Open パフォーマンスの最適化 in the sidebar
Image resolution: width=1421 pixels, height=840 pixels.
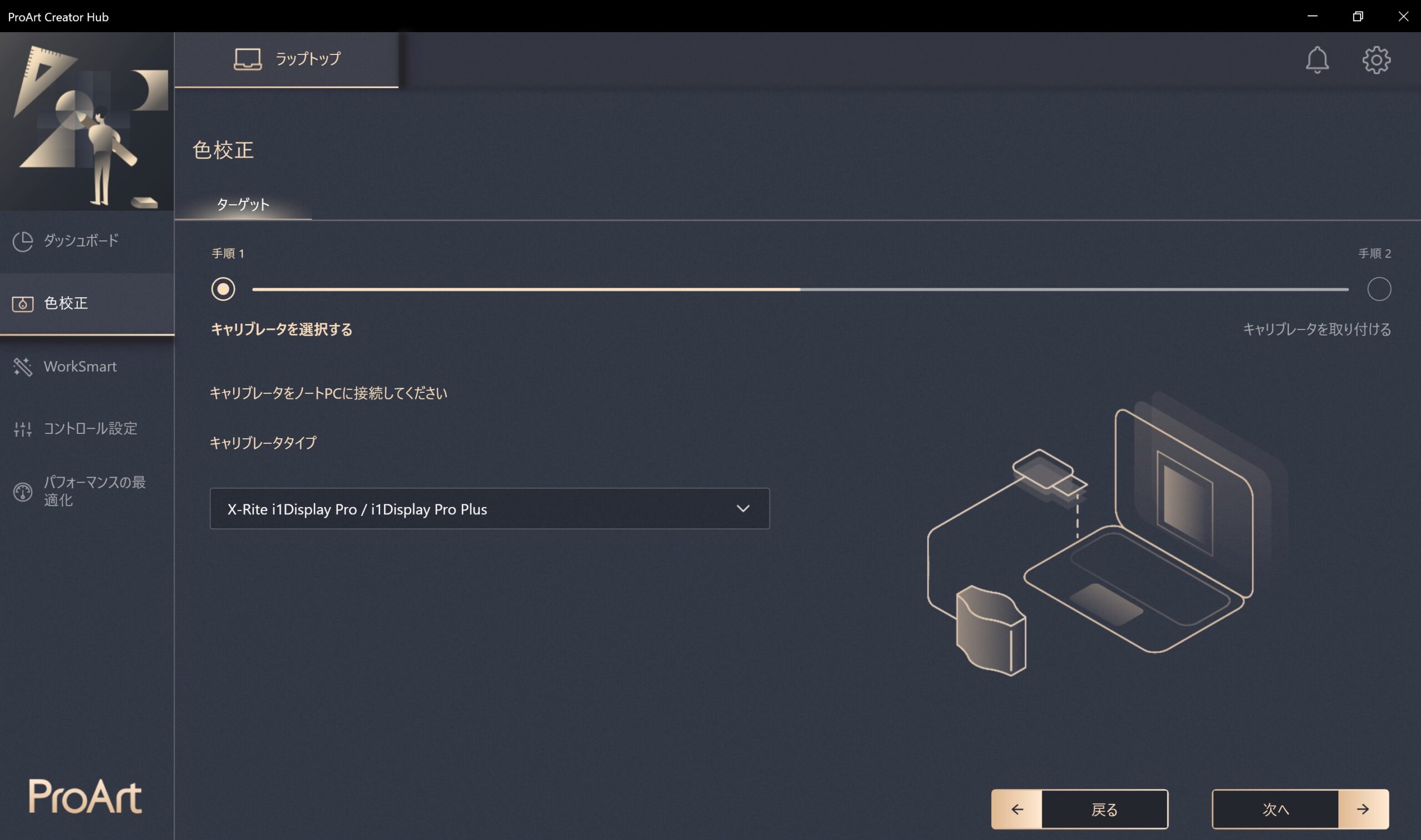point(87,492)
